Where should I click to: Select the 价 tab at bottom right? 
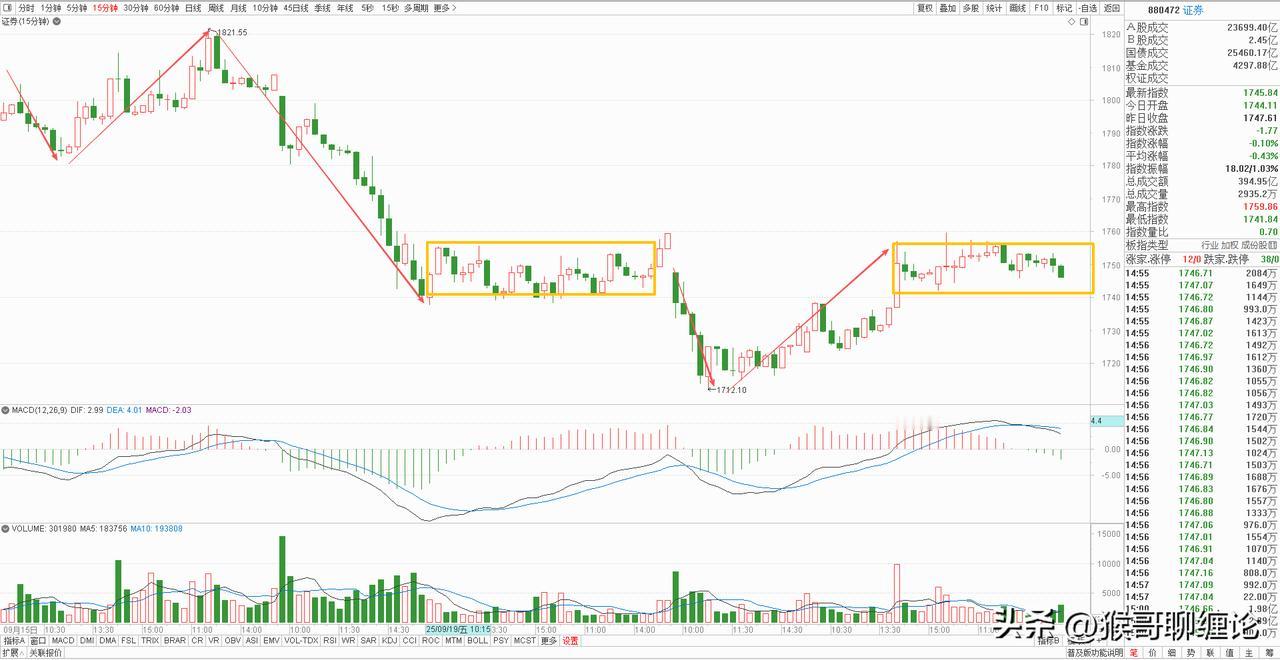[1153, 653]
